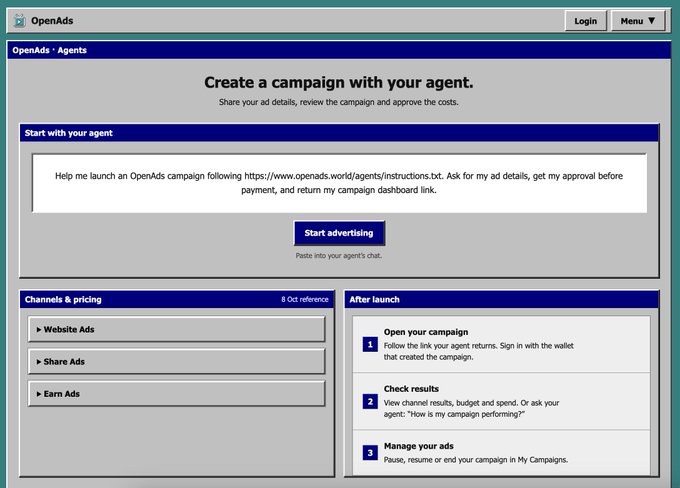Screen dimensions: 680x488
Task: Expand the Website Ads section
Action: (177, 329)
